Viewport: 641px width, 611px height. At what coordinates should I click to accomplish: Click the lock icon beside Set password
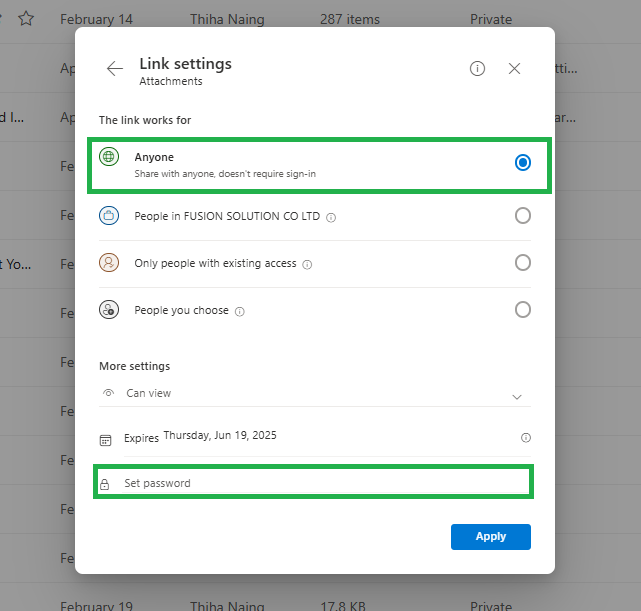pyautogui.click(x=105, y=484)
